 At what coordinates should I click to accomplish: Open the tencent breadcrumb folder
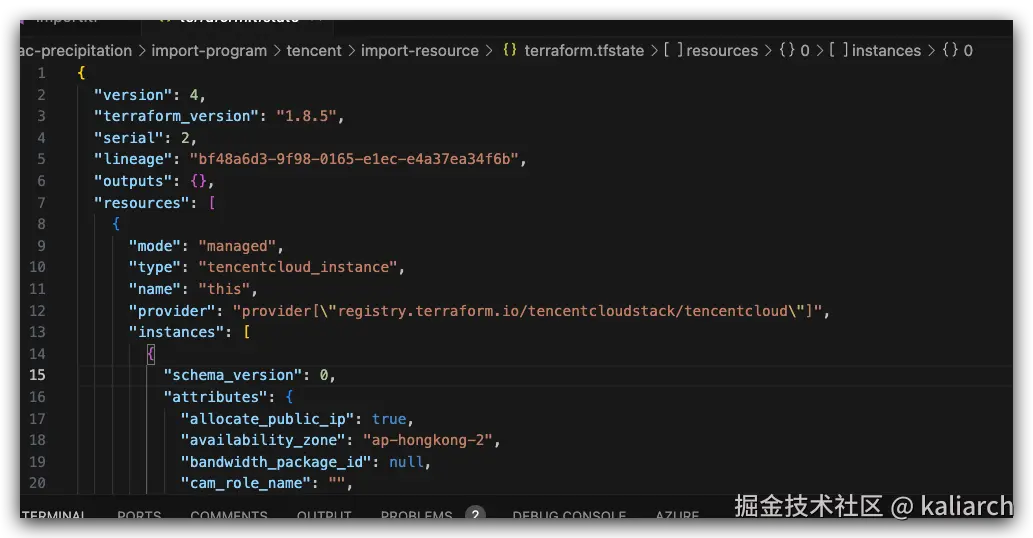(x=314, y=51)
